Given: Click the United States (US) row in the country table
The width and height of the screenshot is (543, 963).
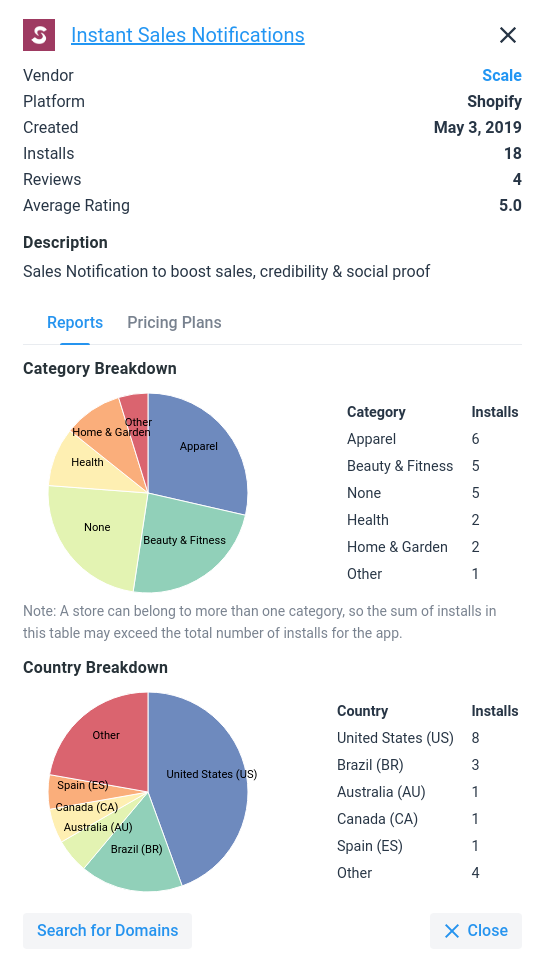Looking at the screenshot, I should coord(428,738).
